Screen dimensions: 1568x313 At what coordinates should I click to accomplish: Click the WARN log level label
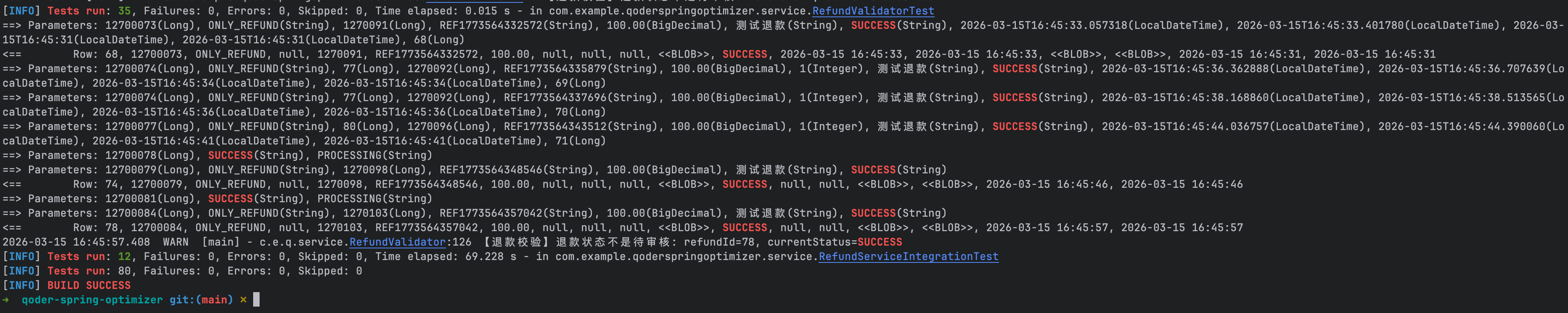coord(175,242)
